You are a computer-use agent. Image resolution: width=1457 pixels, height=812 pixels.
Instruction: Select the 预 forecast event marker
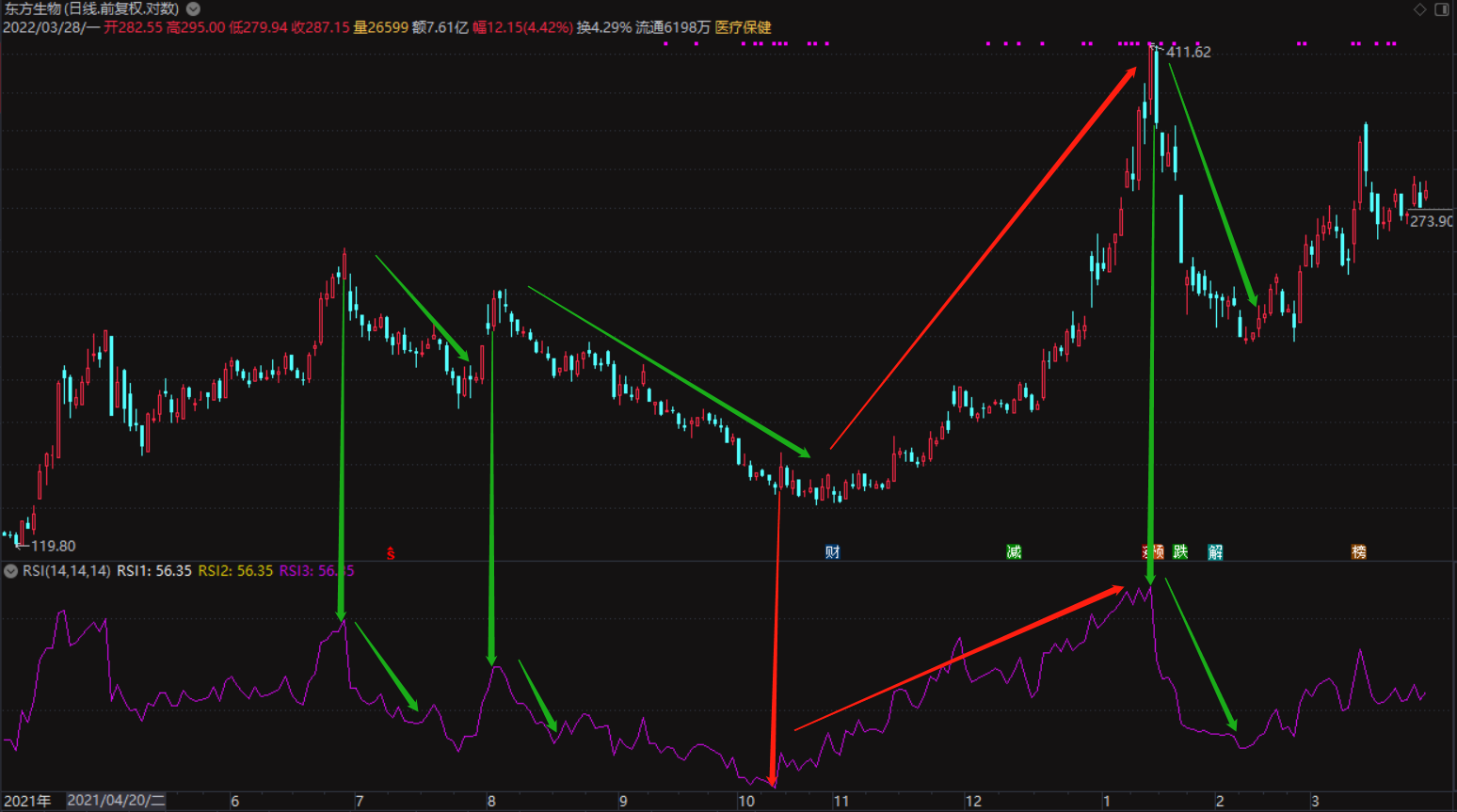1158,552
